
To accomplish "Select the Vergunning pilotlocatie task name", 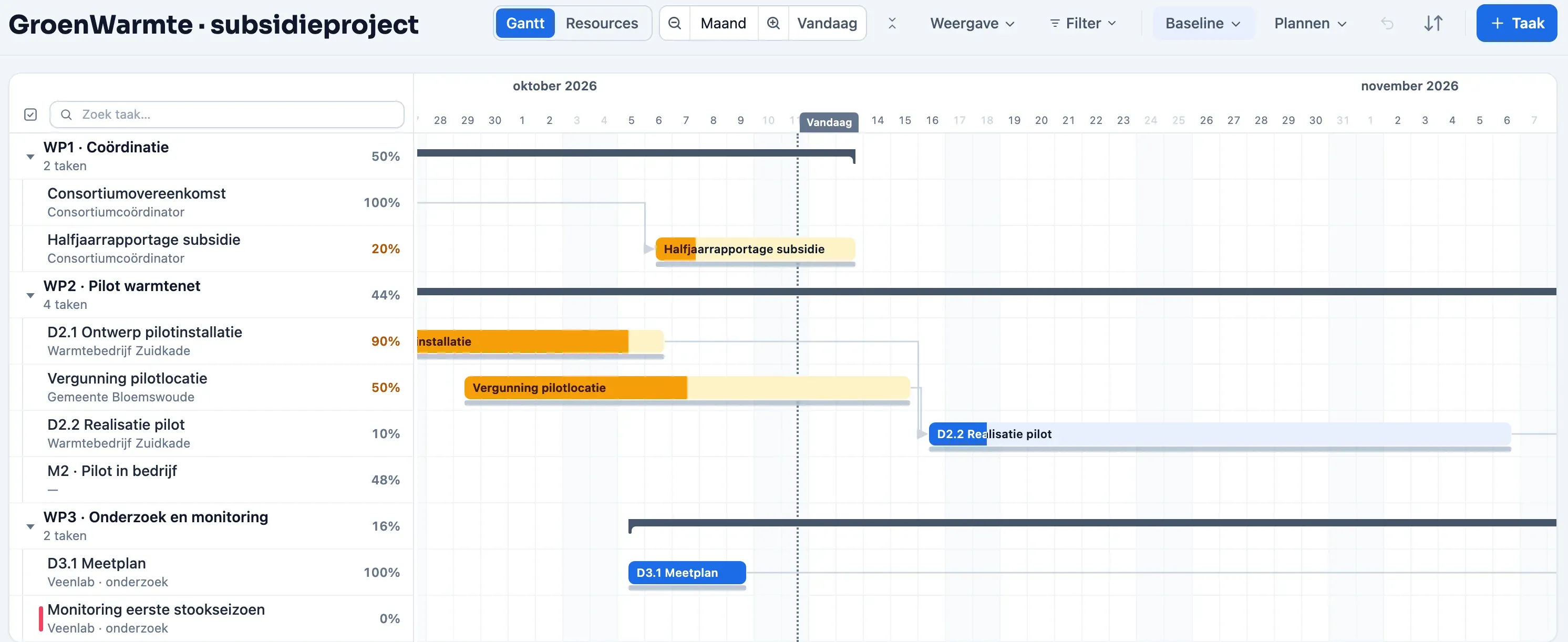I will click(127, 378).
